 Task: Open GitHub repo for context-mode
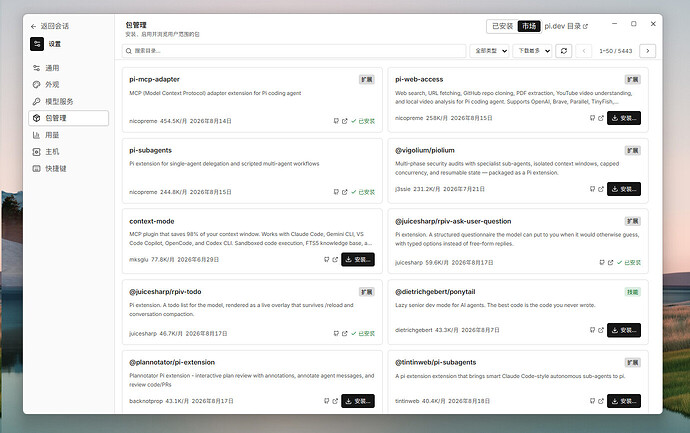(327, 260)
